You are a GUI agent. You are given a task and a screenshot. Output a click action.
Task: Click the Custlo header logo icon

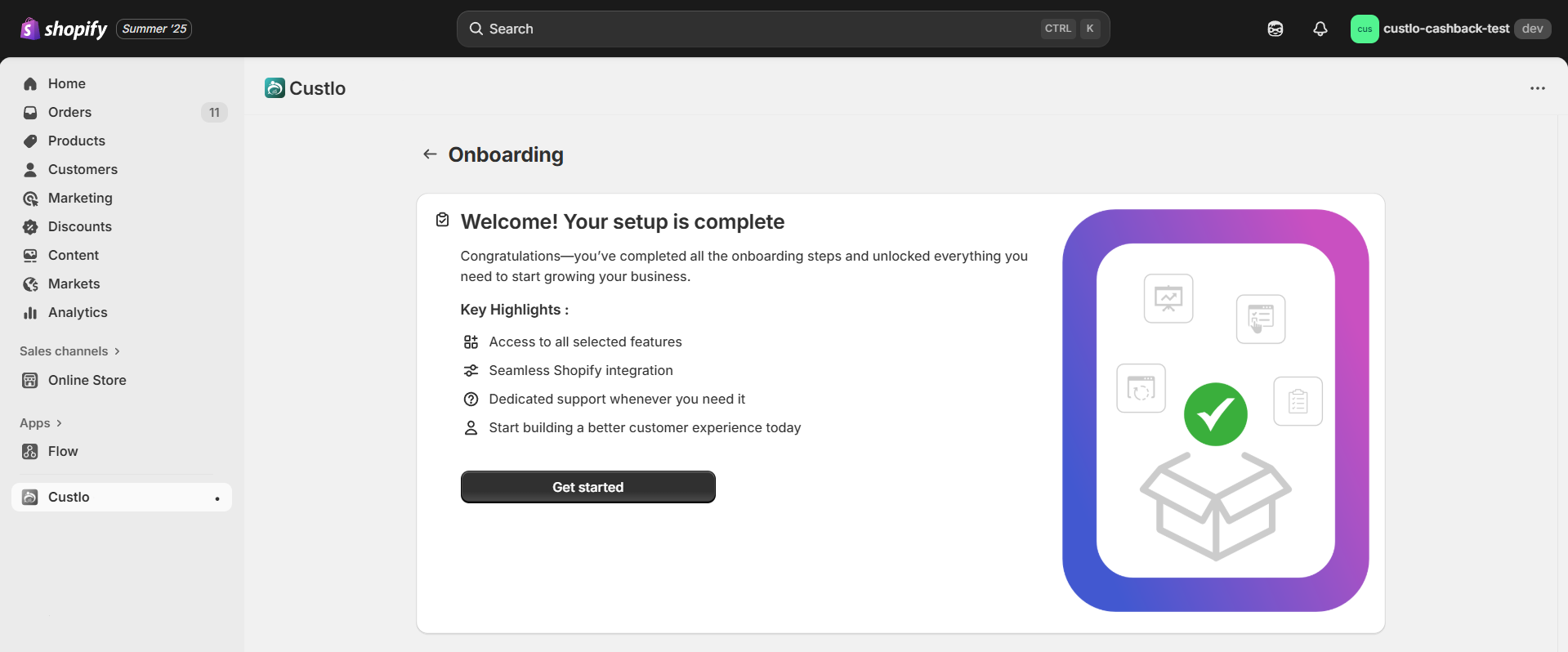(275, 88)
